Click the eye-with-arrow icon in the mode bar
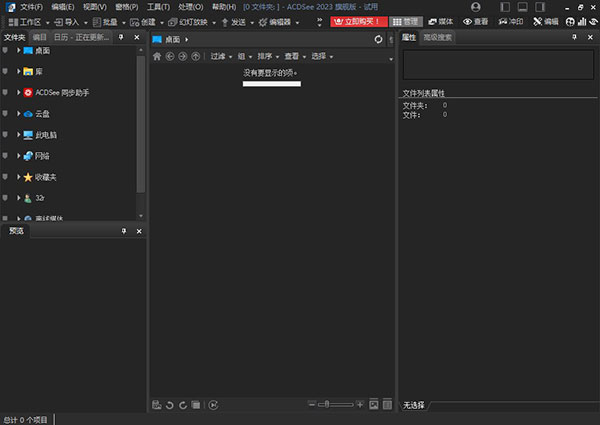 click(593, 22)
